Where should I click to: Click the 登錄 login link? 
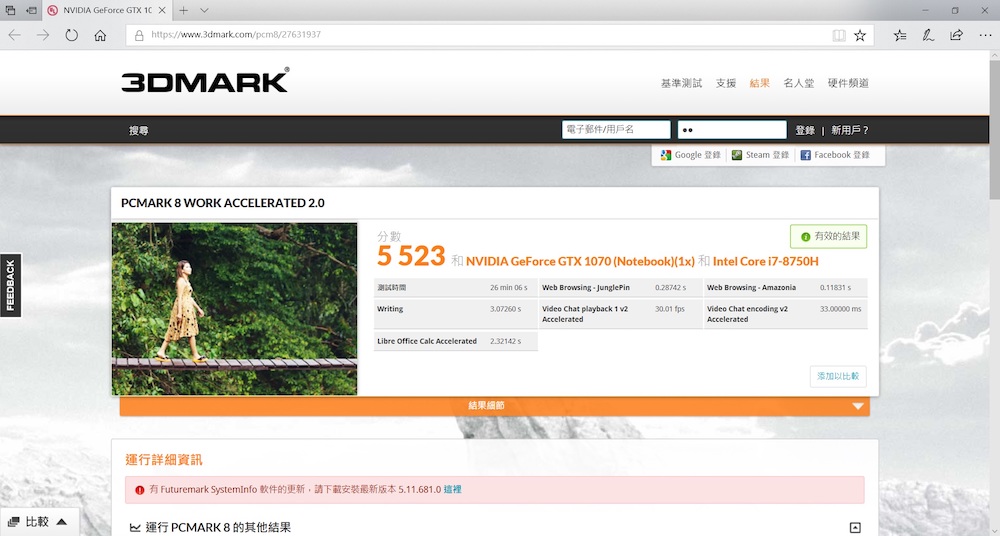pyautogui.click(x=805, y=130)
